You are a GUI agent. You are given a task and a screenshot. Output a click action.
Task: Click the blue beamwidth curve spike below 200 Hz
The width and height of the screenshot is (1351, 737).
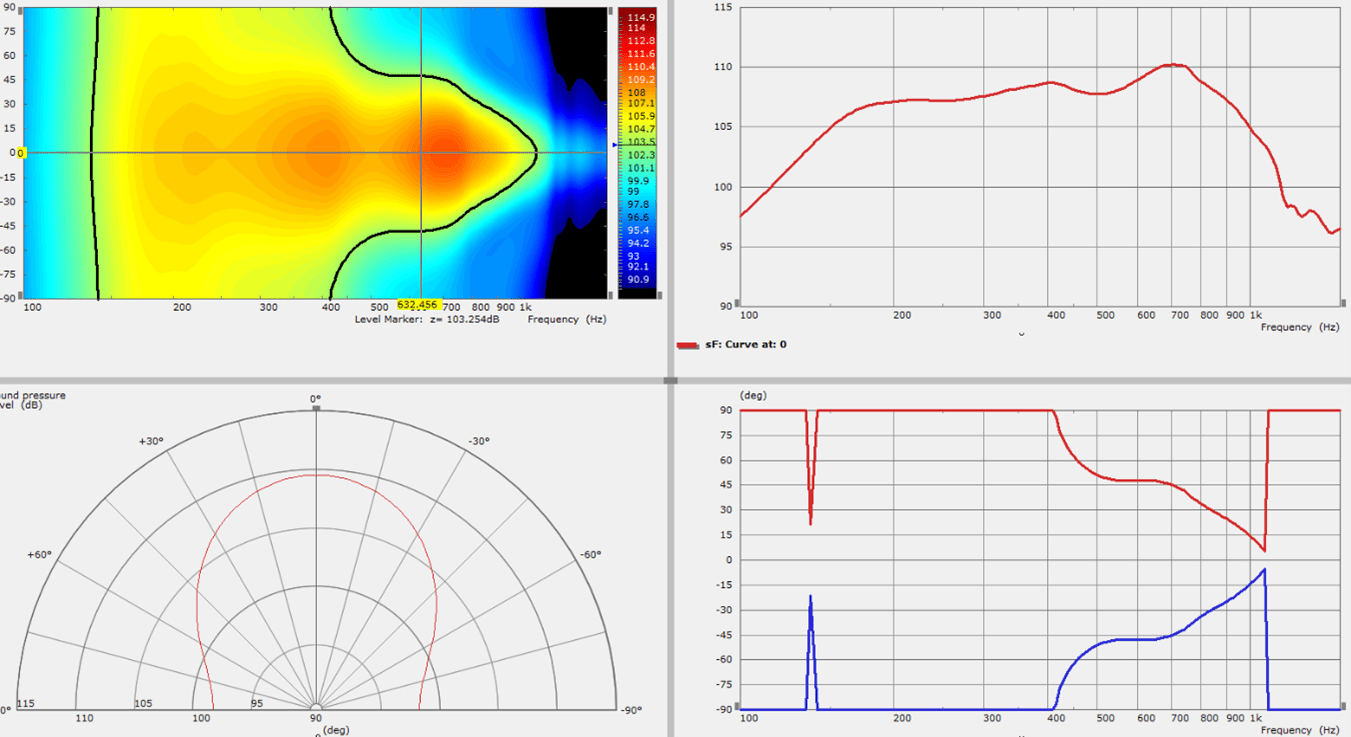click(810, 598)
